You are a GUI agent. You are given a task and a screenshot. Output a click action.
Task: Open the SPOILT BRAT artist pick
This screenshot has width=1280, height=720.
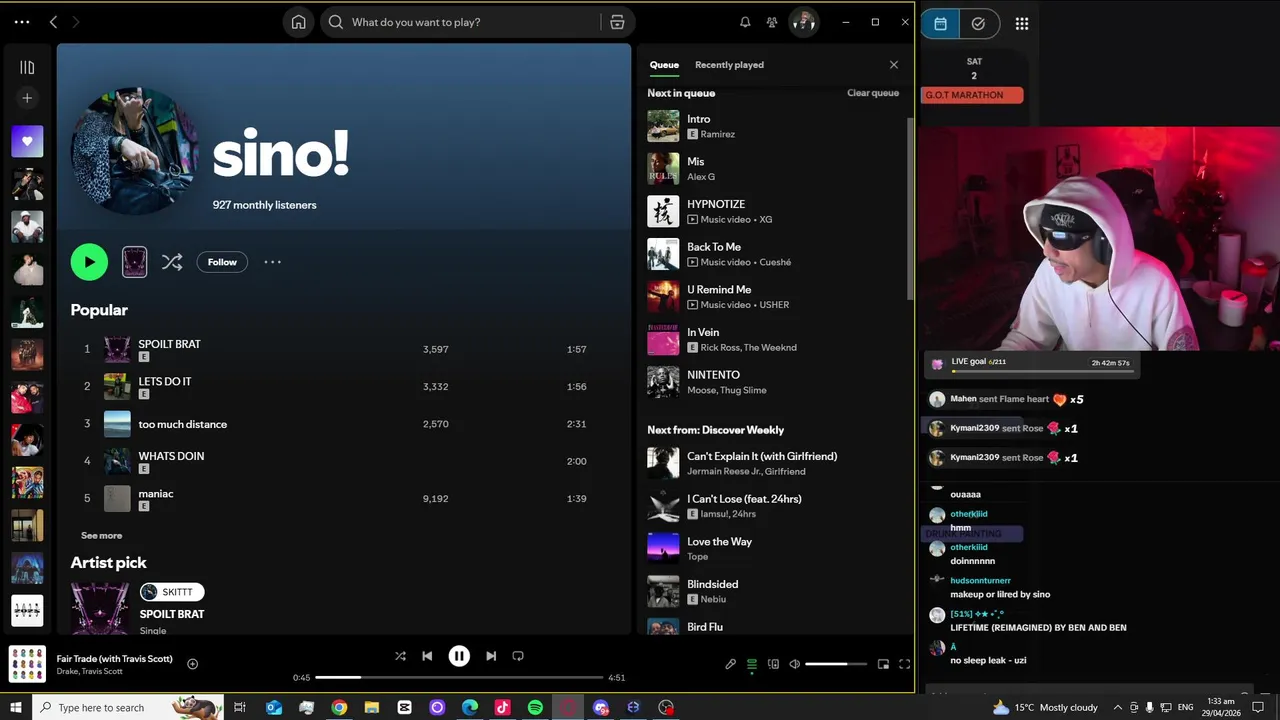(171, 614)
